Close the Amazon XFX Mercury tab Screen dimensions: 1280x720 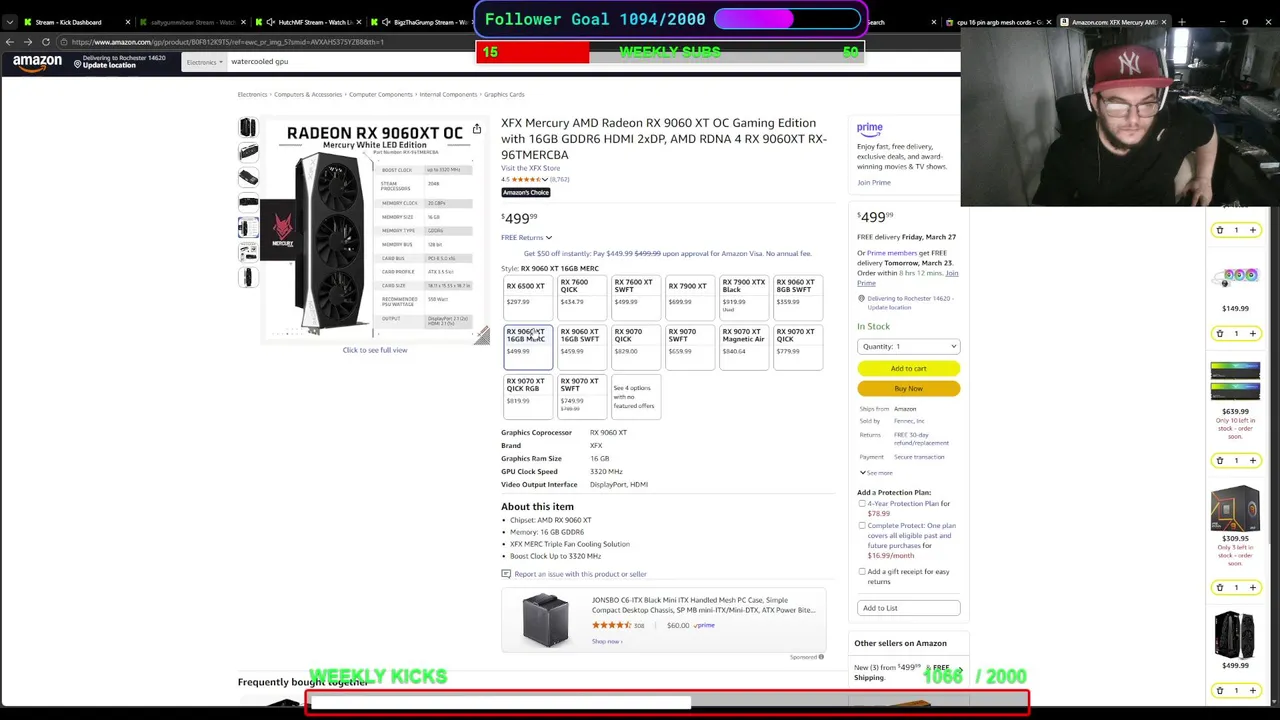pos(1163,22)
